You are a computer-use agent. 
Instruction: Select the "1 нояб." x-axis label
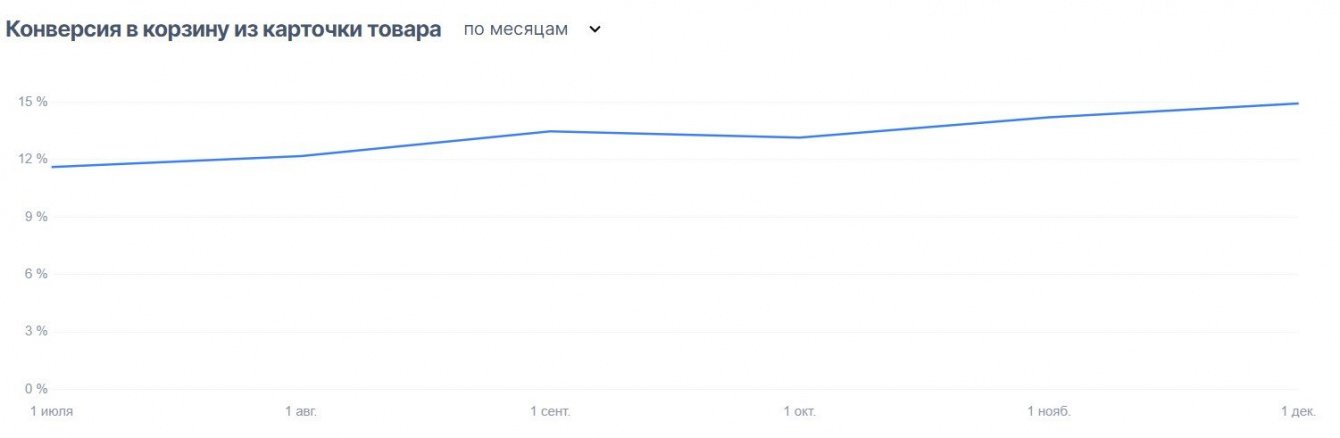point(1049,411)
